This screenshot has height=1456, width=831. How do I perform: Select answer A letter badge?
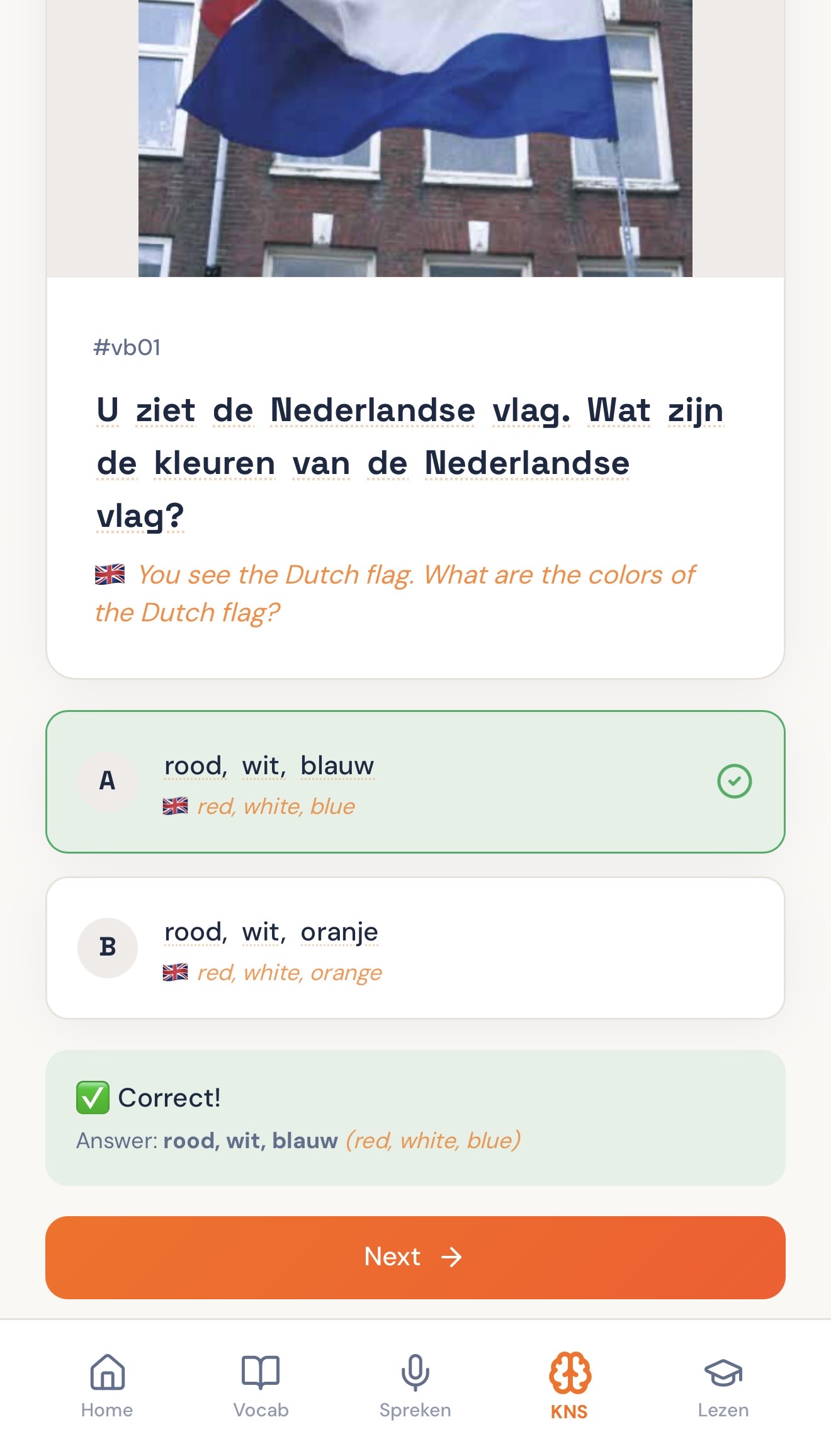(x=108, y=781)
